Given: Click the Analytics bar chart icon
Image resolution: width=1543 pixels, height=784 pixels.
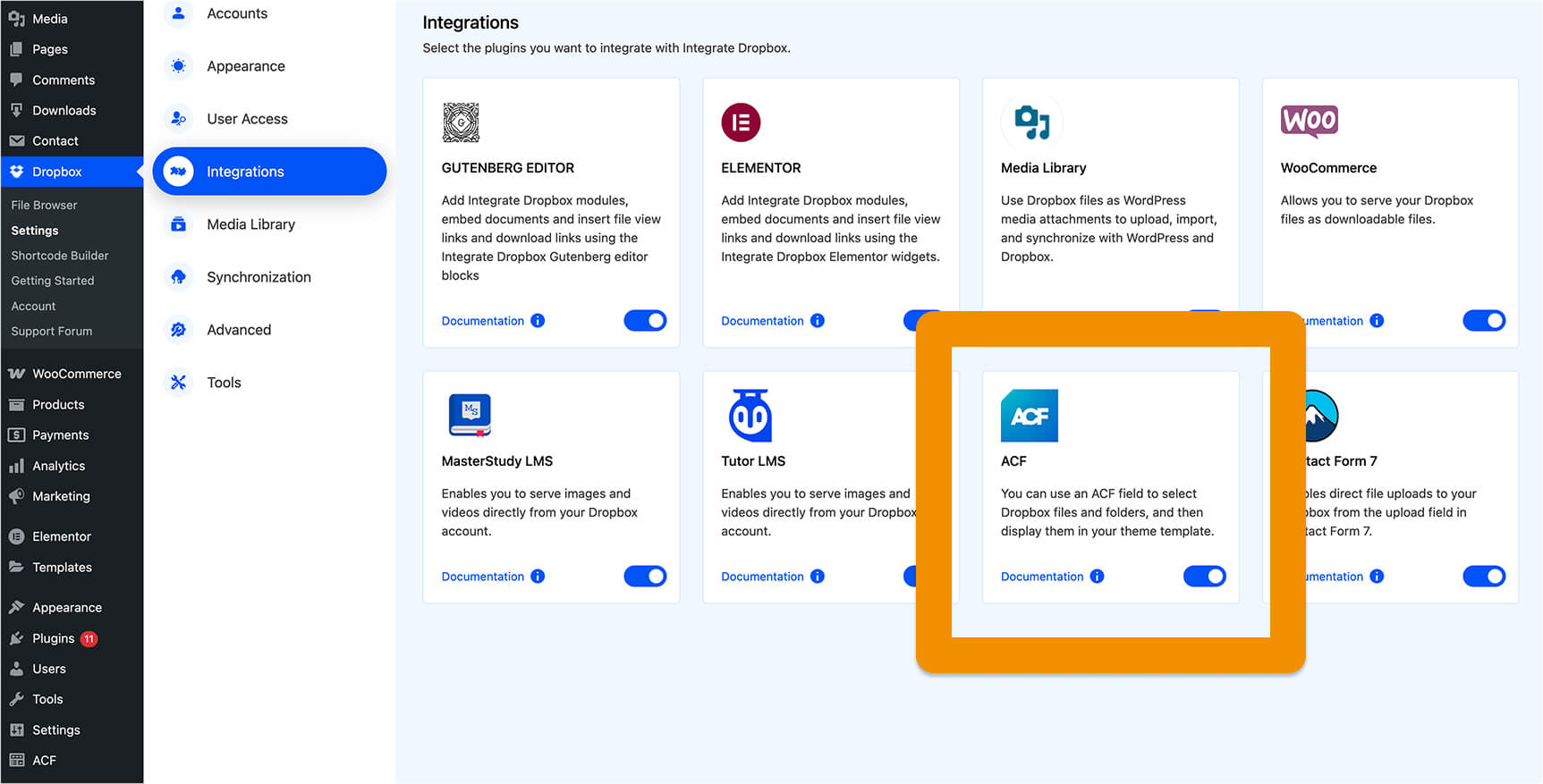Looking at the screenshot, I should click(x=16, y=466).
